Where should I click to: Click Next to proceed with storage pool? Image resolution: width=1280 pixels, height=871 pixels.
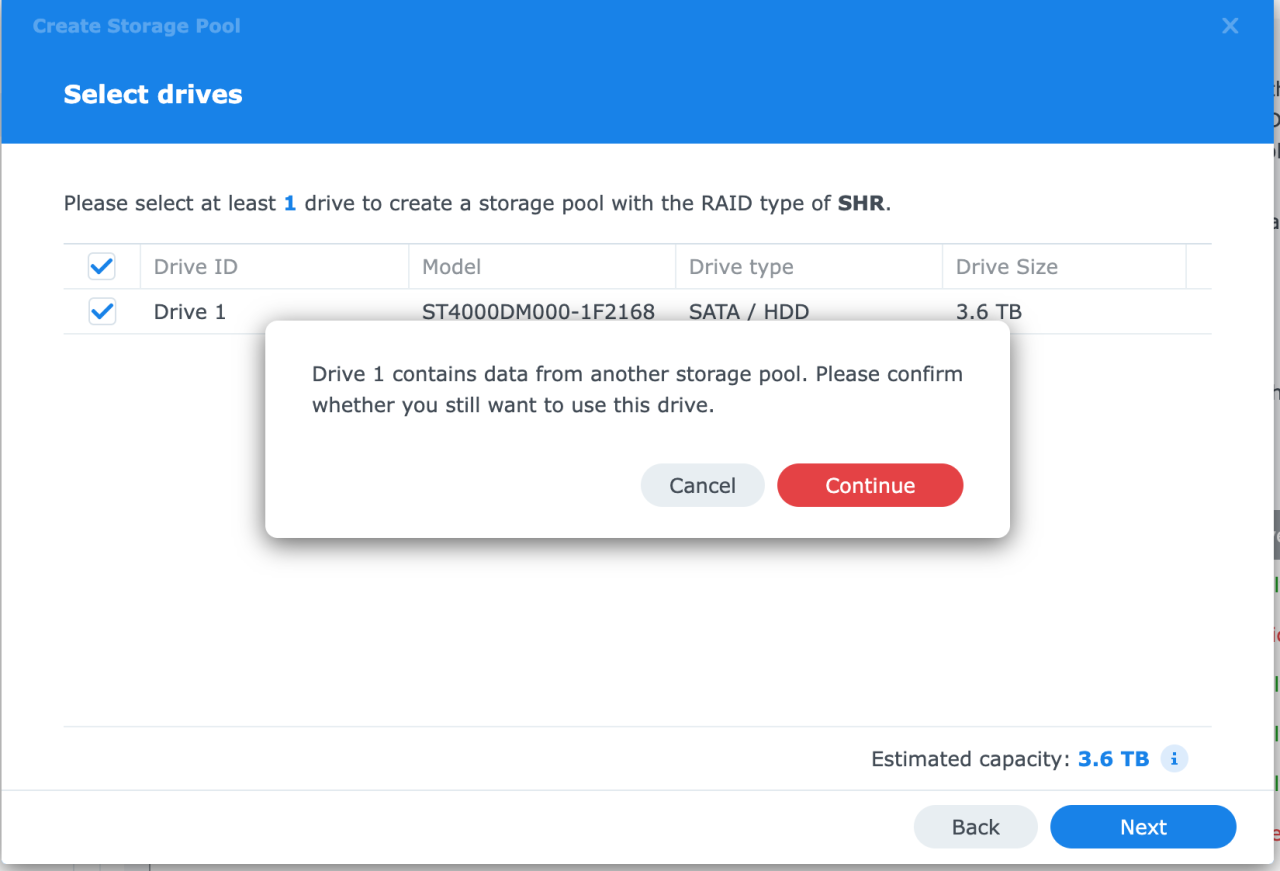click(1142, 827)
